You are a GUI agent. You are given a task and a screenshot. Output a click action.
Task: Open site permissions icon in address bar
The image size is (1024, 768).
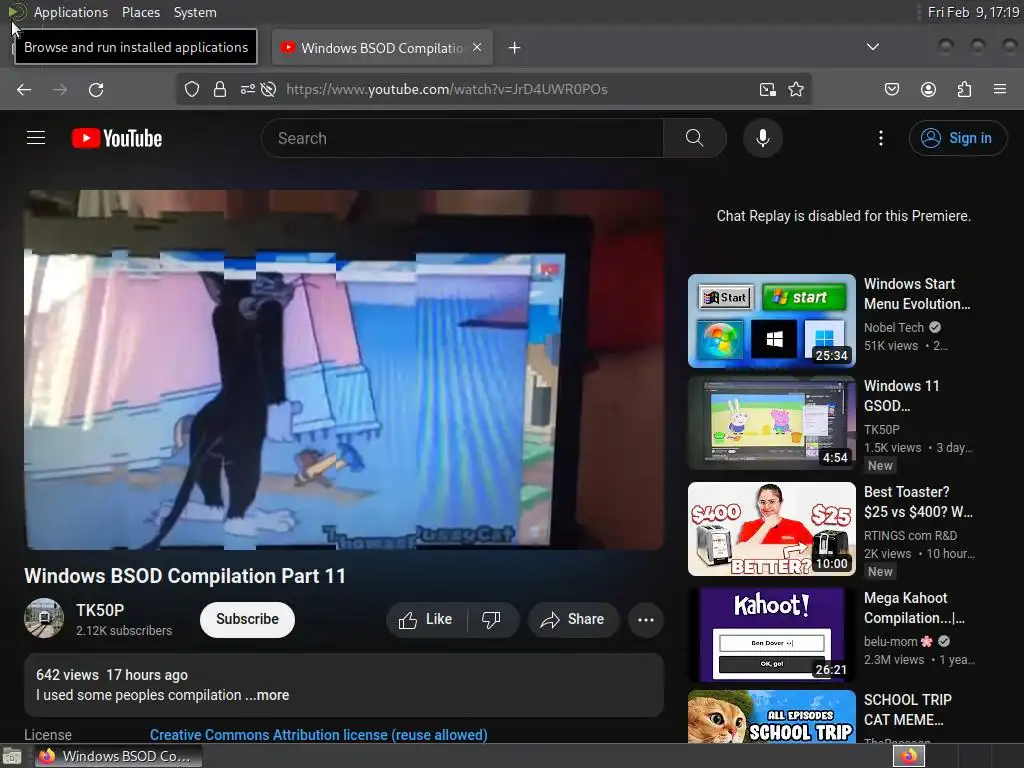coord(248,89)
